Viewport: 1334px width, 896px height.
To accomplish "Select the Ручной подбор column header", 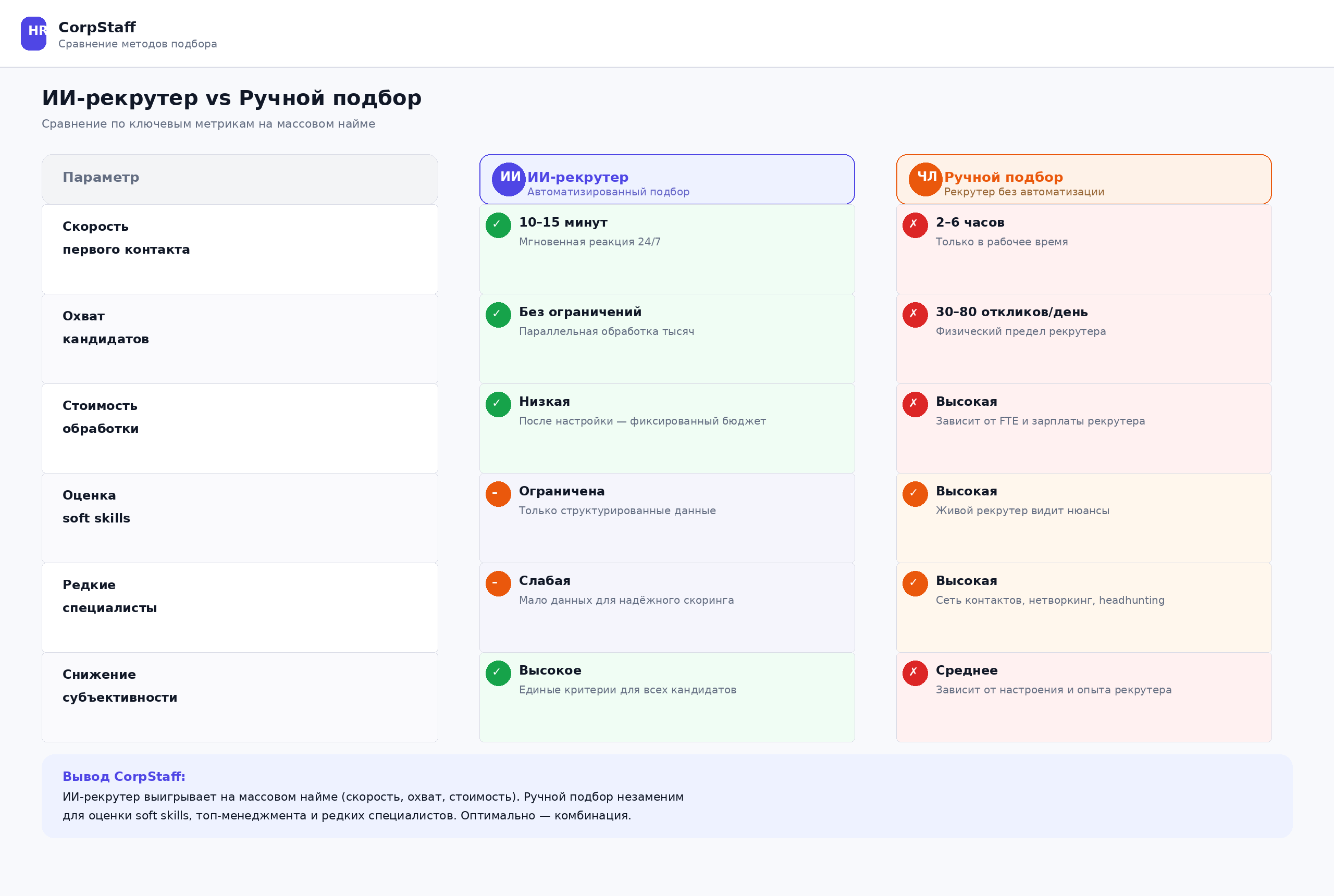I will (1084, 179).
